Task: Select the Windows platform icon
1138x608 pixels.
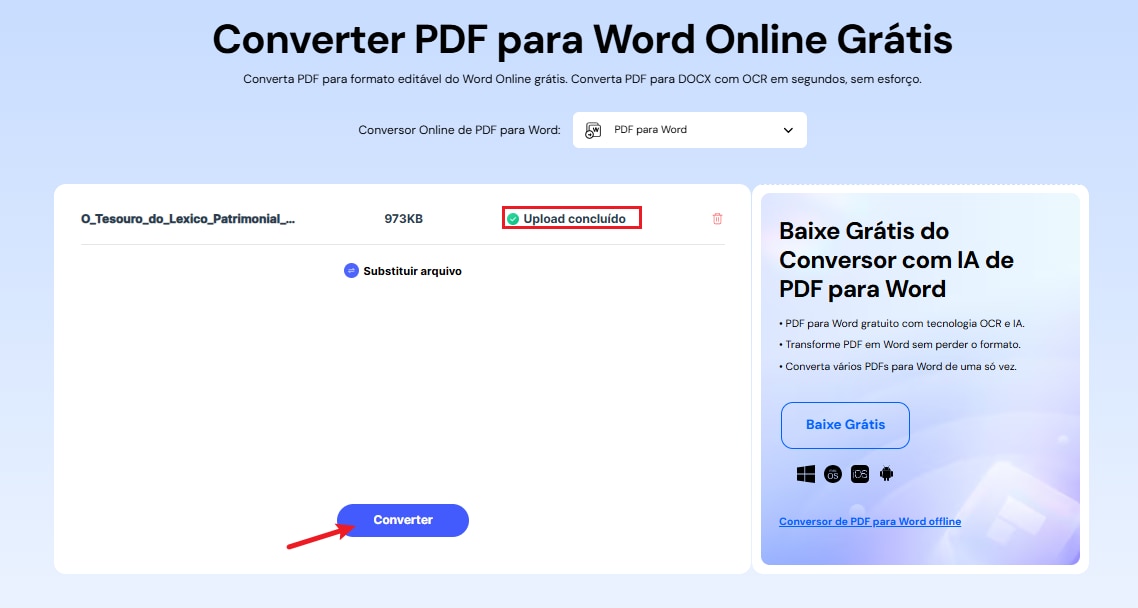Action: 806,474
